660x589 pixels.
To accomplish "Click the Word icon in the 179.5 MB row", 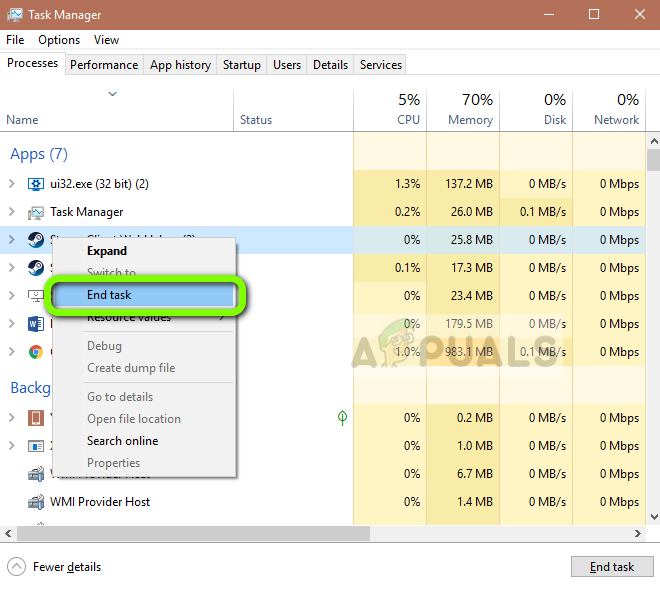I will pos(36,324).
